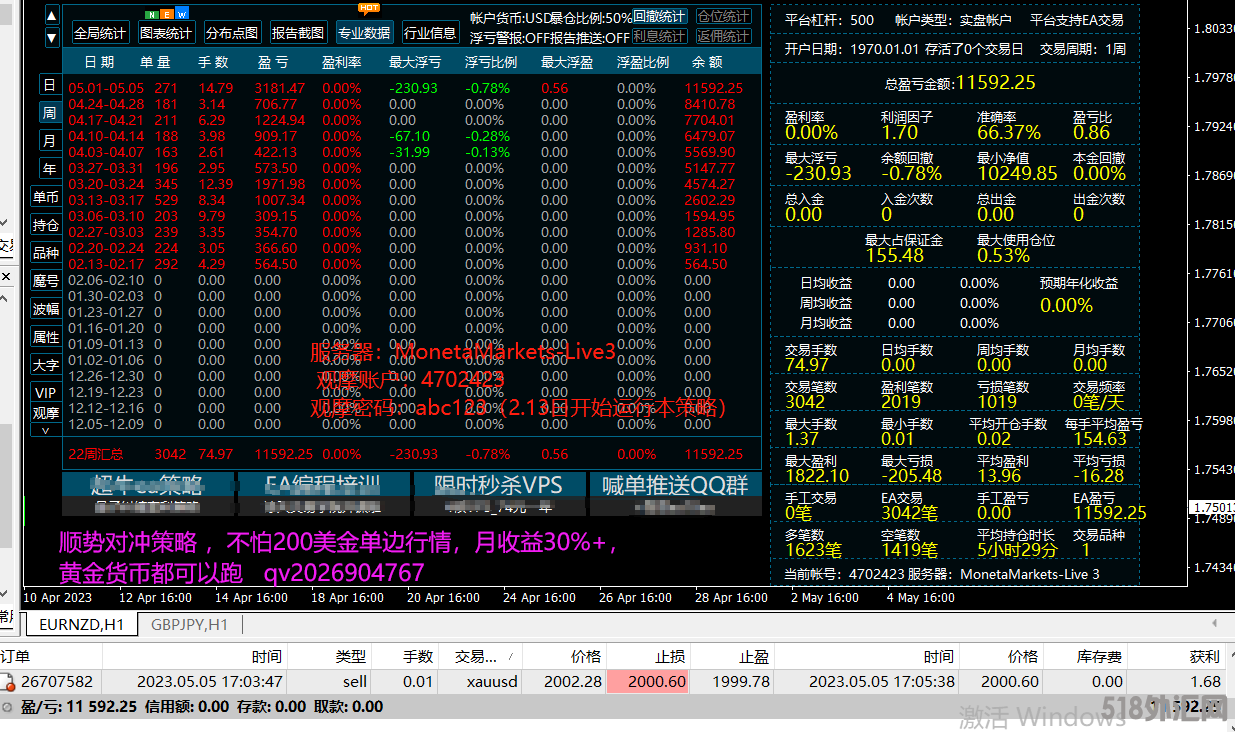Click the 1.75013 current price label
Screen dimensions: 1235x732
click(1211, 507)
